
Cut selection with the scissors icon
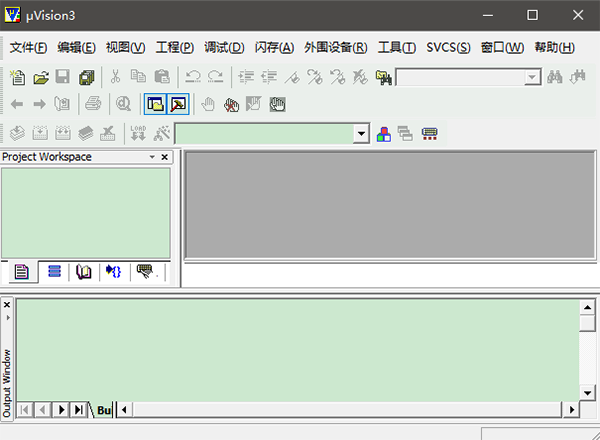[x=115, y=77]
